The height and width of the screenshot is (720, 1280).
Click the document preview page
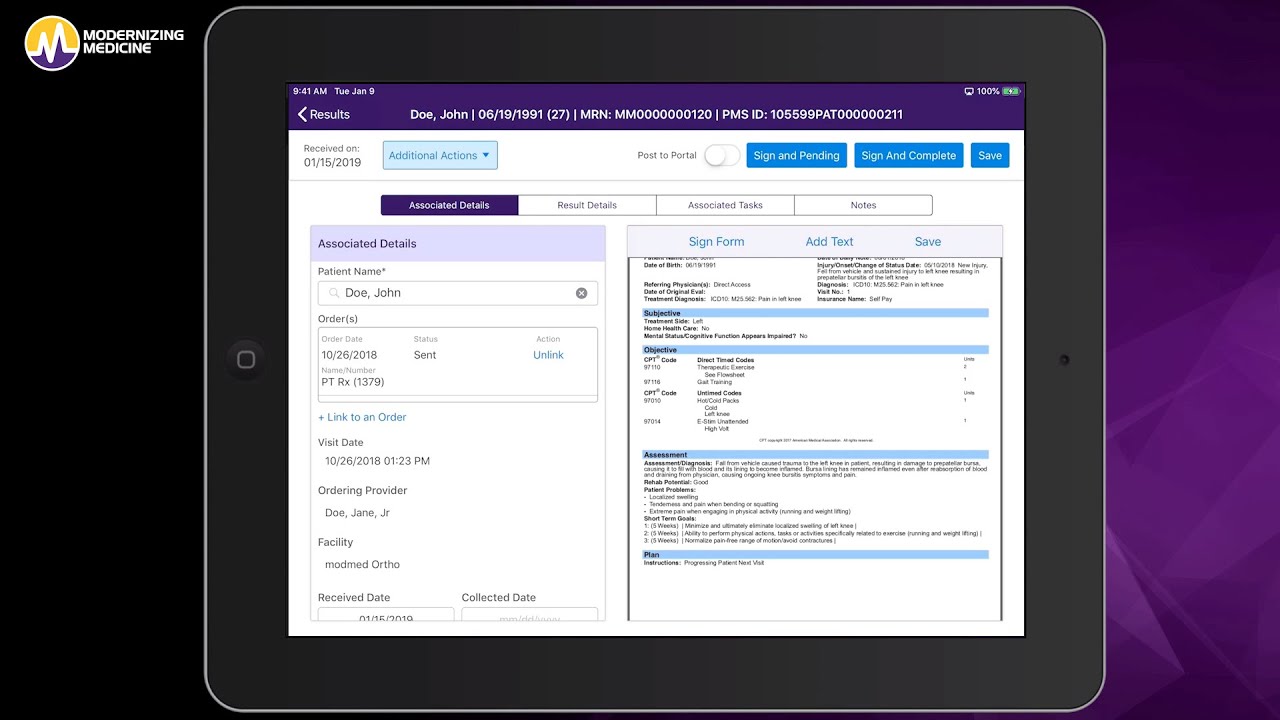pos(815,438)
